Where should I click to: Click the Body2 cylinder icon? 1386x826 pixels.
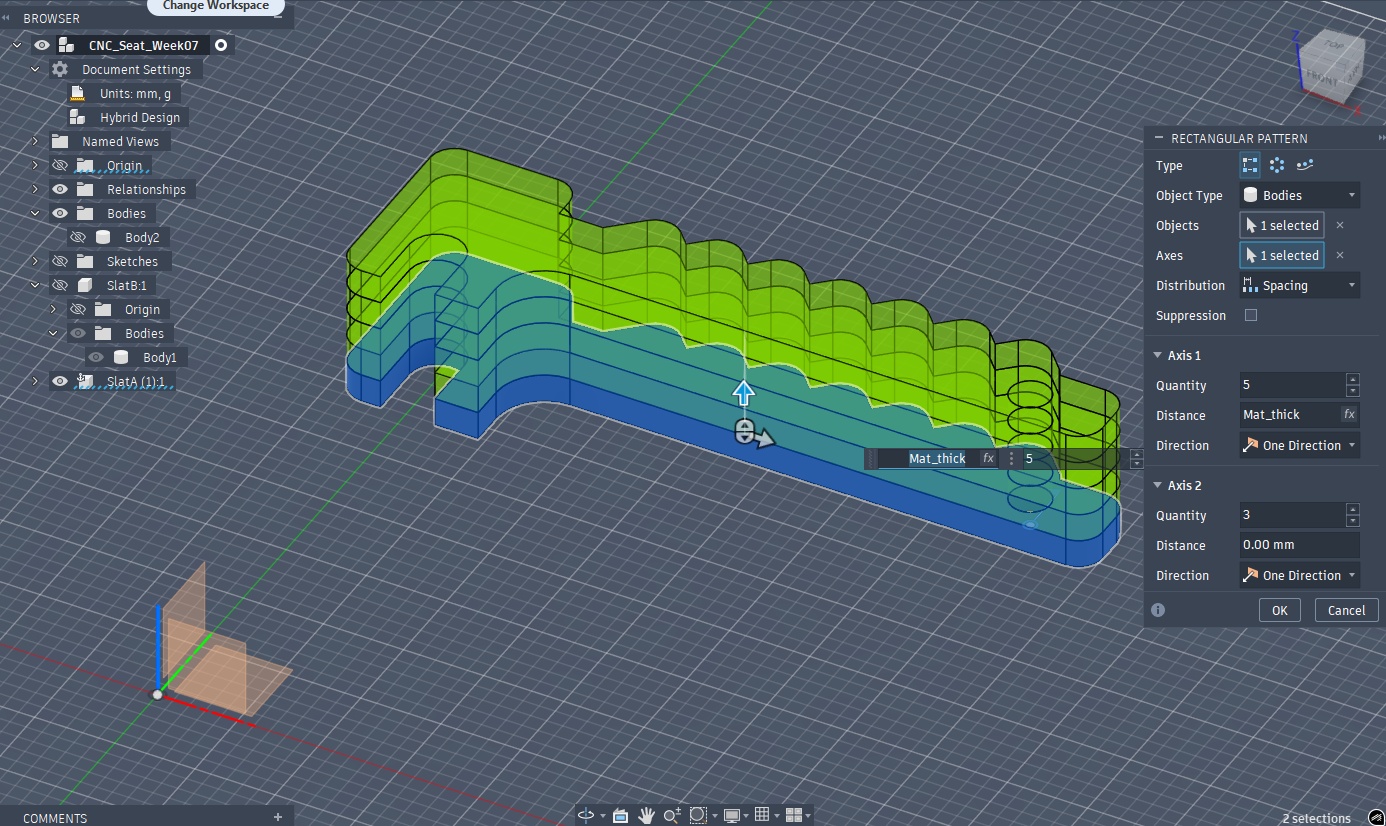click(x=103, y=237)
